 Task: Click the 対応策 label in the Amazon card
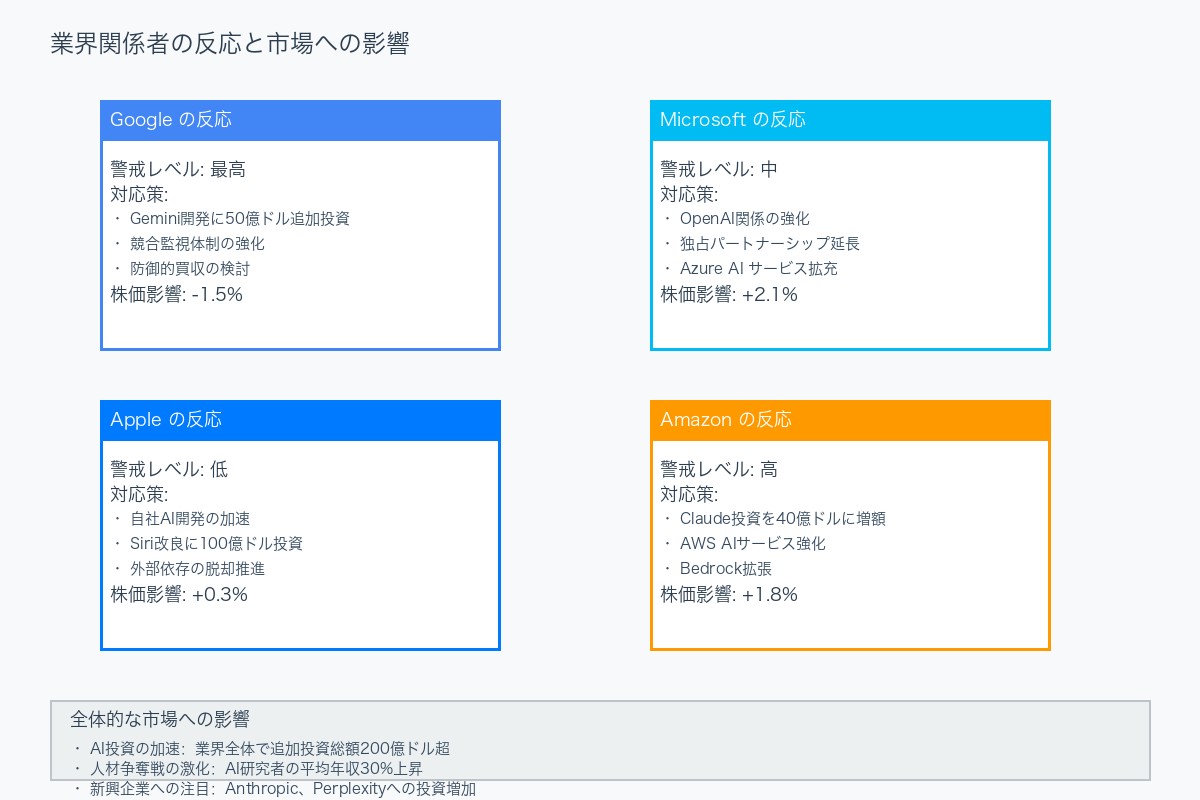[x=689, y=495]
